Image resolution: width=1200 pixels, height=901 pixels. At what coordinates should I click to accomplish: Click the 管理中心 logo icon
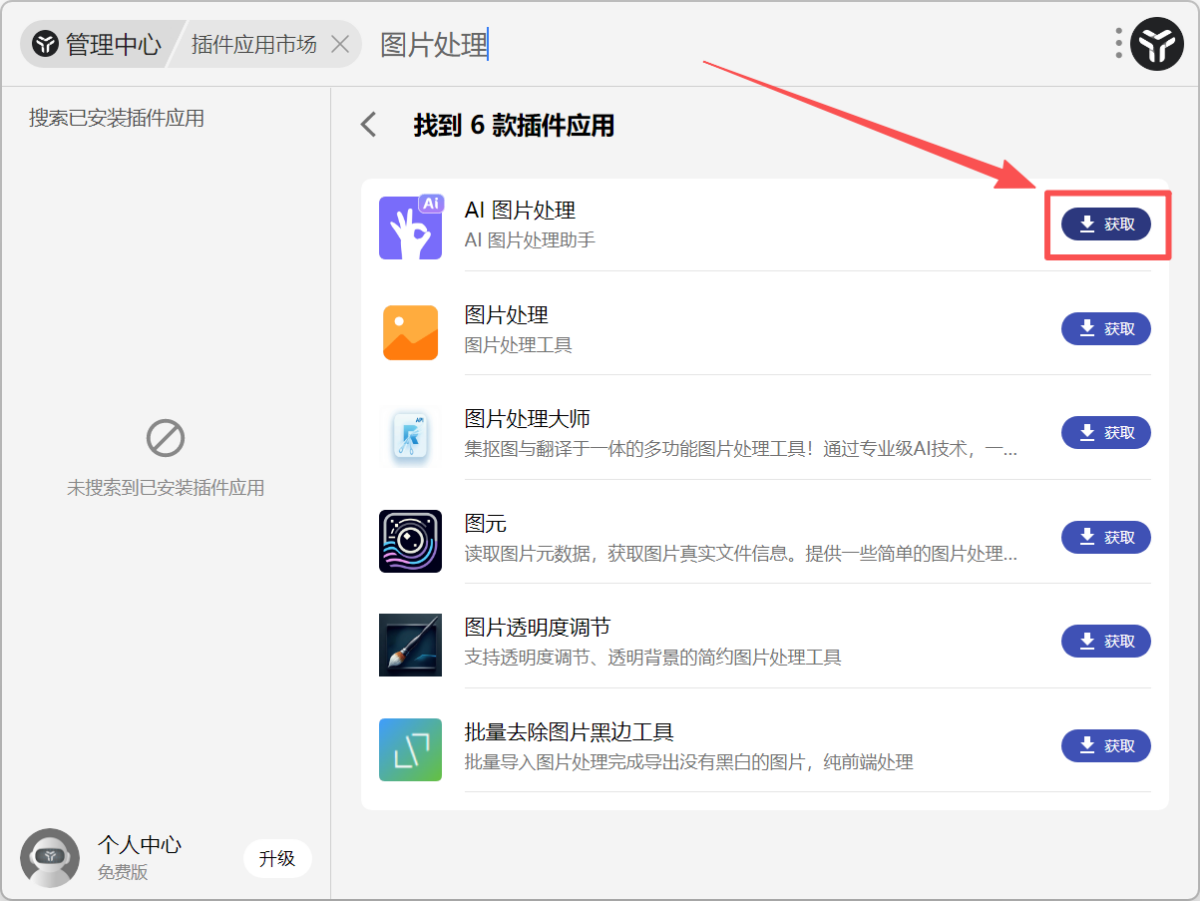(44, 43)
